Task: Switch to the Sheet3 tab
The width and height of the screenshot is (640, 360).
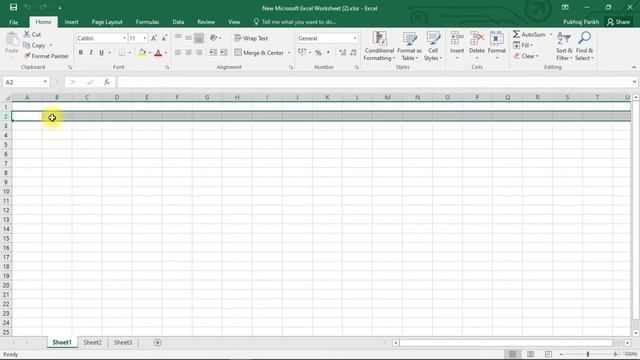Action: click(x=123, y=342)
